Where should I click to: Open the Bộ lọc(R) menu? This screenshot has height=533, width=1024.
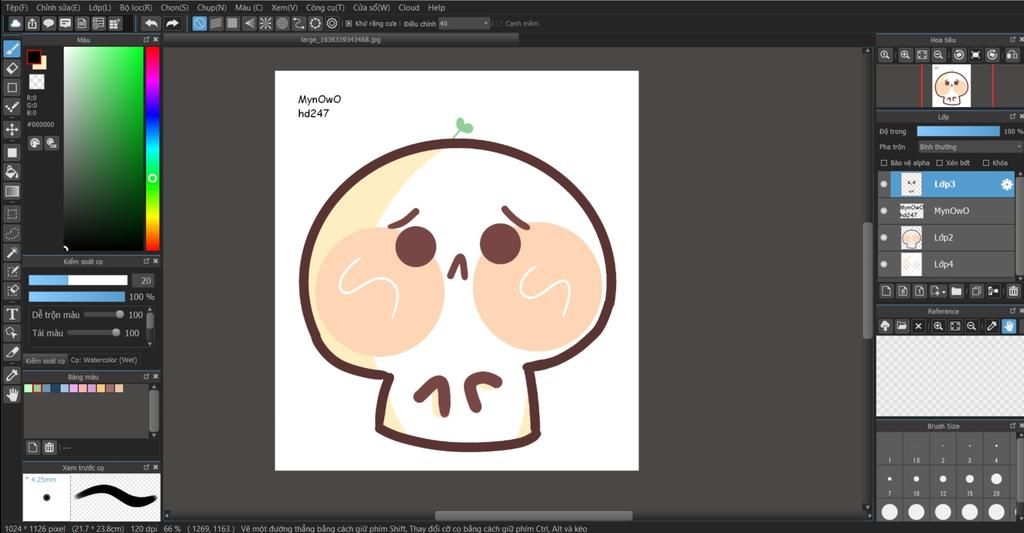pos(135,7)
